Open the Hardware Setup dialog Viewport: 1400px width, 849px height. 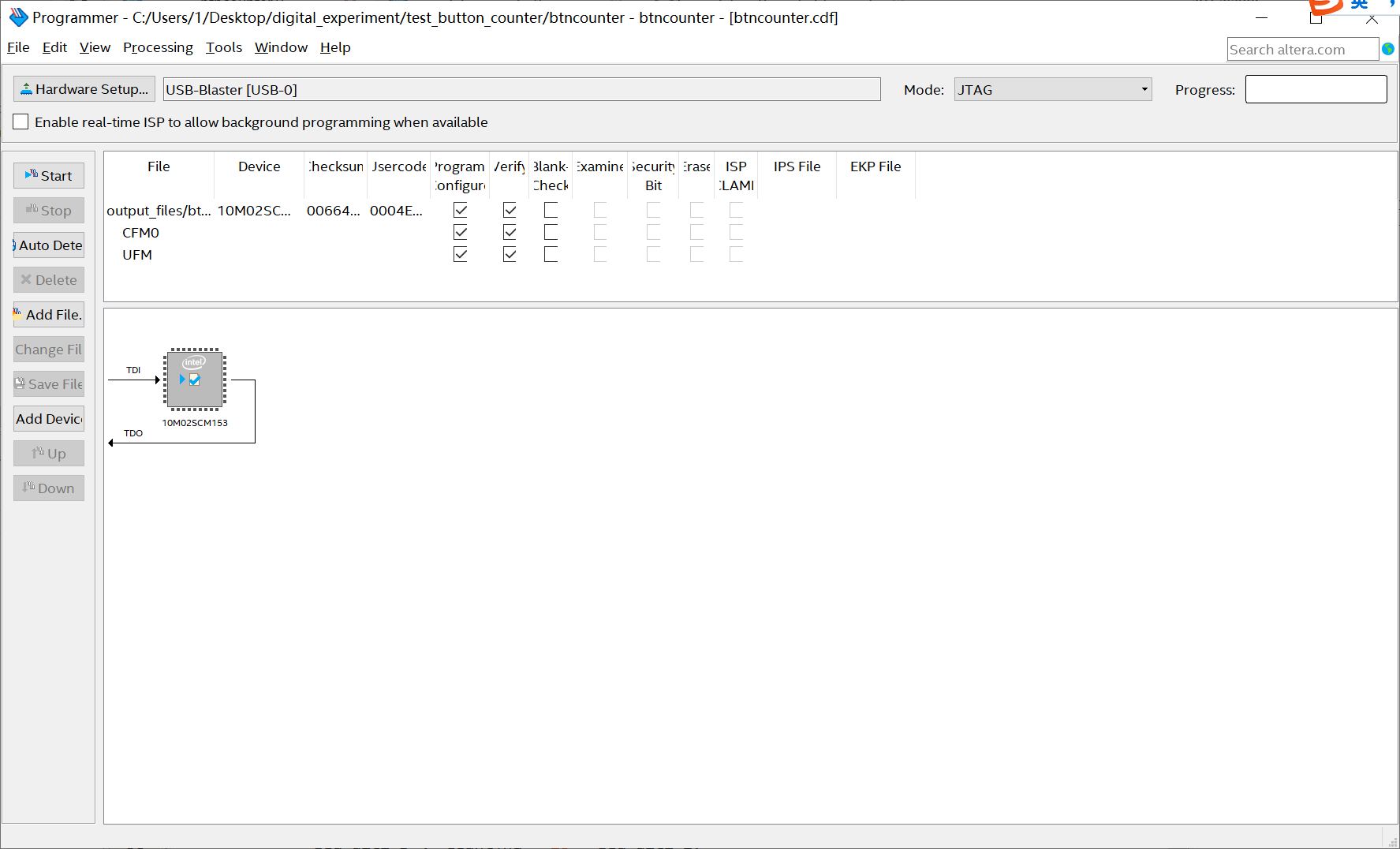point(84,88)
